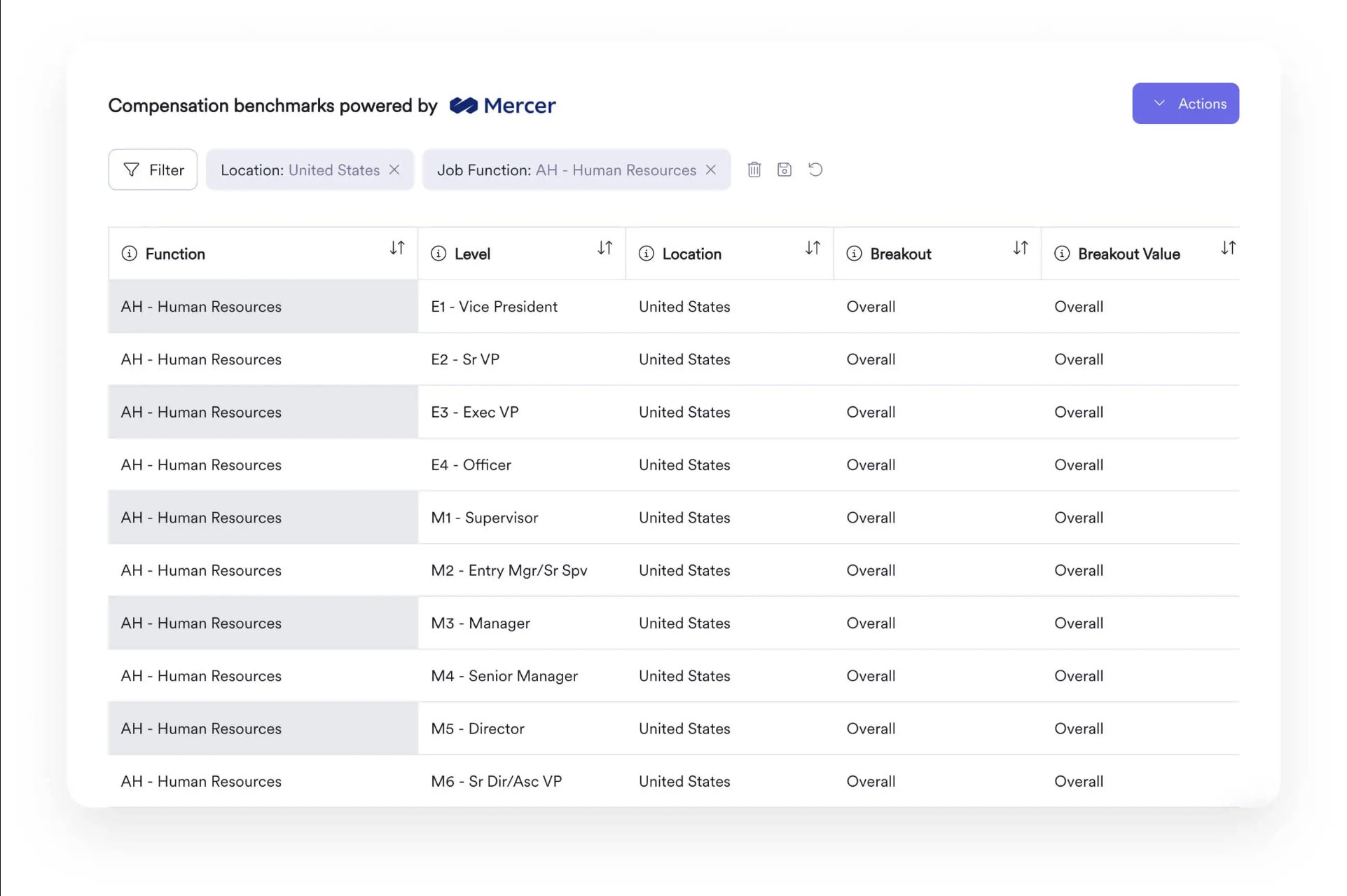The height and width of the screenshot is (896, 1347).
Task: Click the reset filters undo icon
Action: click(x=815, y=170)
